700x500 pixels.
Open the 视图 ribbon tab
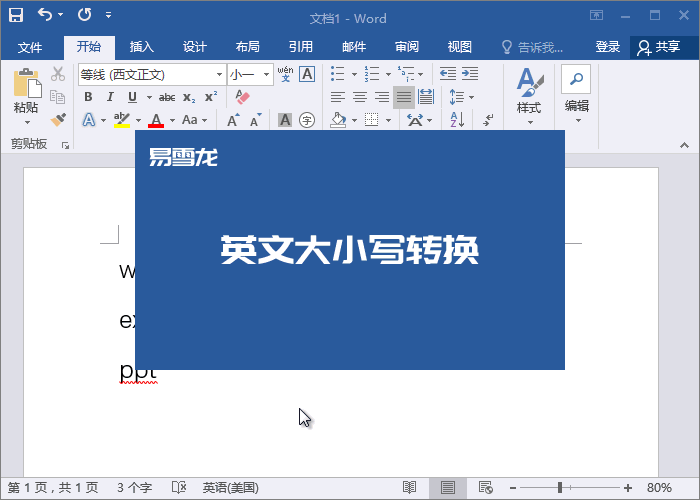click(x=460, y=47)
